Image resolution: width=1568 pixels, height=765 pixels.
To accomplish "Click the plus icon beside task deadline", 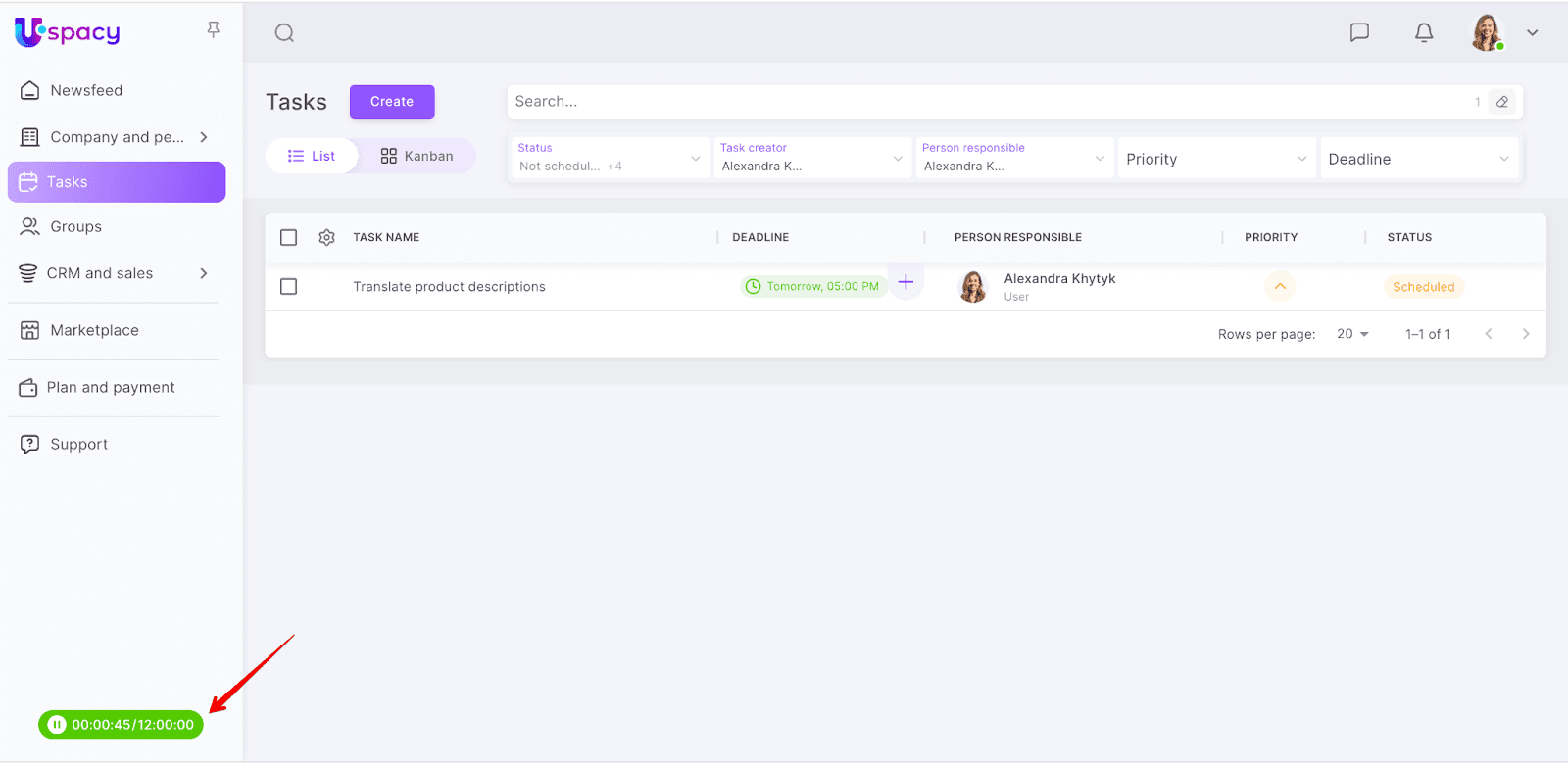I will coord(906,283).
